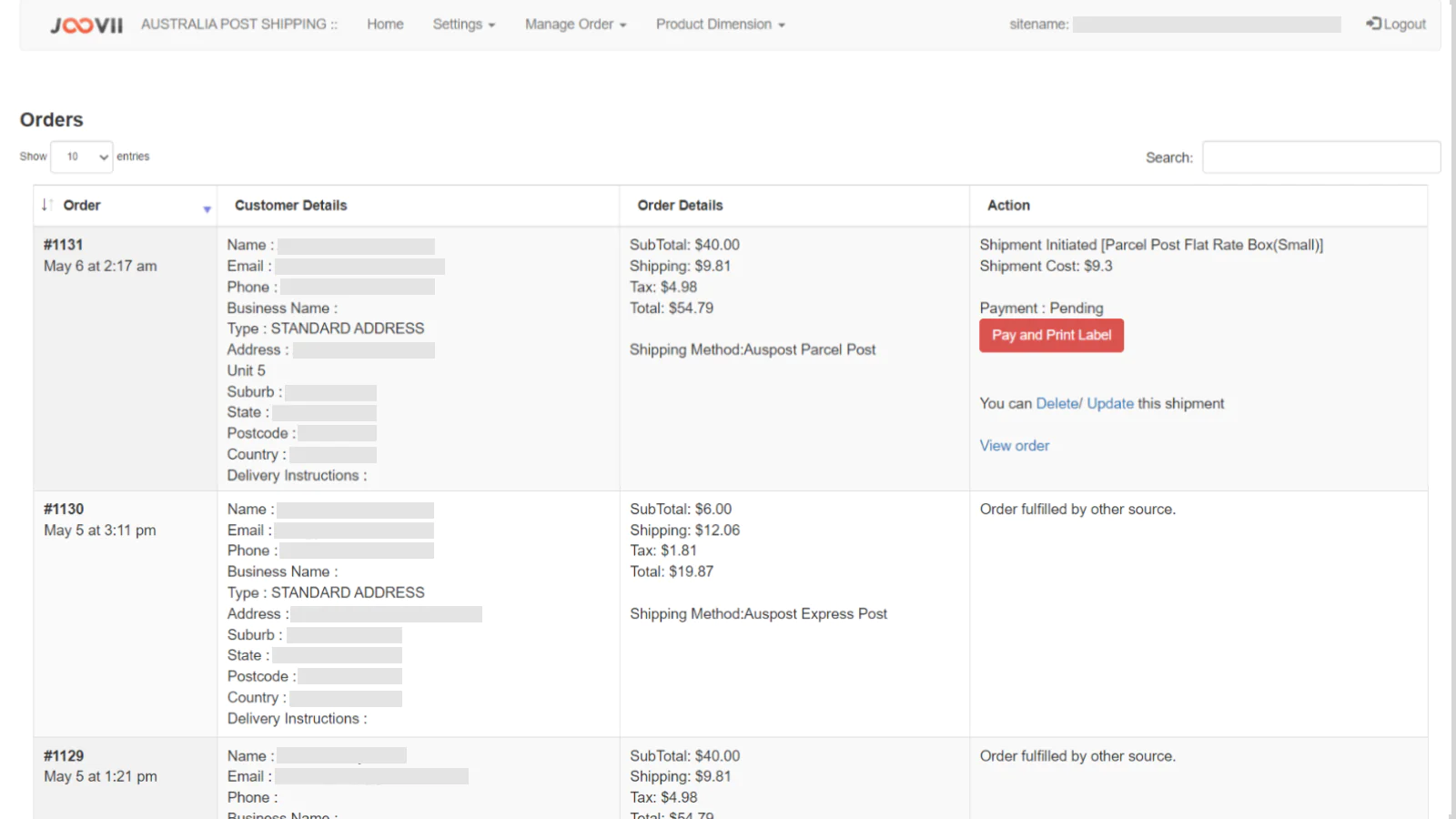The width and height of the screenshot is (1456, 819).
Task: Open the Show entries count selector
Action: (82, 157)
